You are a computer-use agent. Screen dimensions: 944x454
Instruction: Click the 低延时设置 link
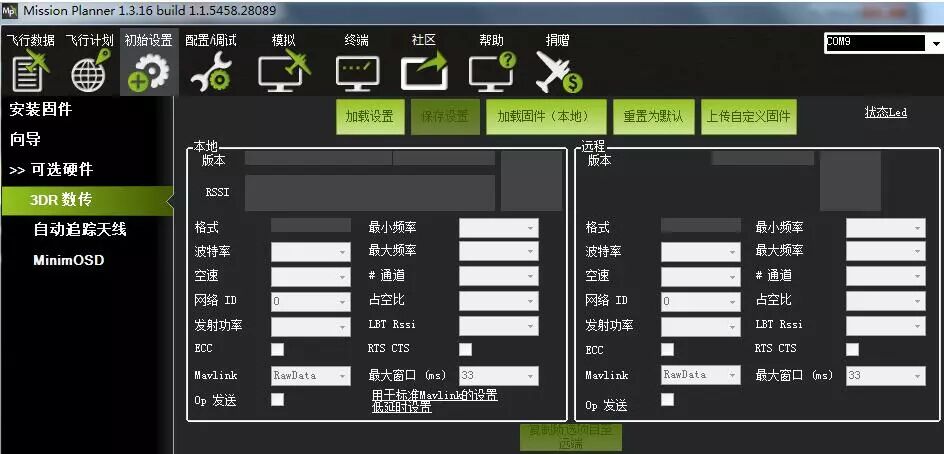(402, 408)
